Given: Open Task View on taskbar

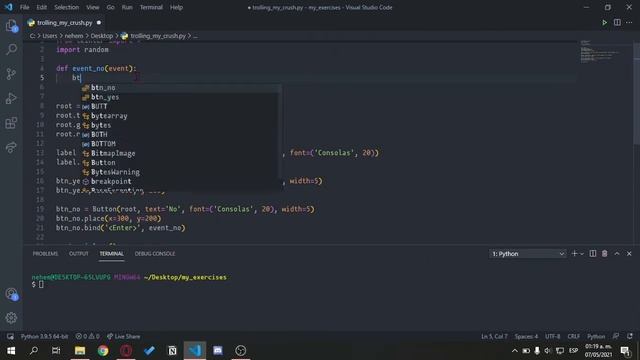Looking at the screenshot, I should pos(56,351).
